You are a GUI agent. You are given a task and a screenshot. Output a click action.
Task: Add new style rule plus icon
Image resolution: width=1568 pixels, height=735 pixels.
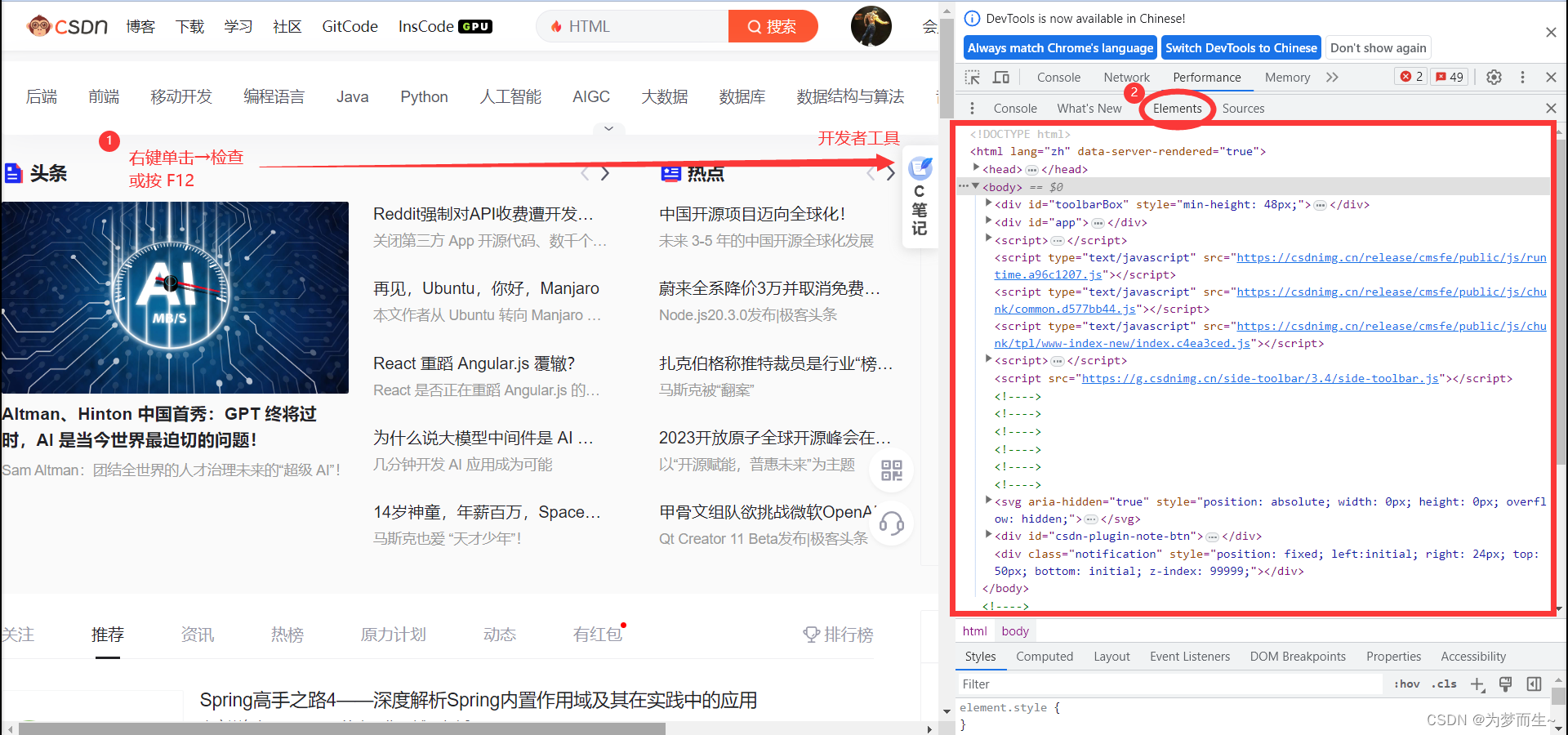[1477, 684]
